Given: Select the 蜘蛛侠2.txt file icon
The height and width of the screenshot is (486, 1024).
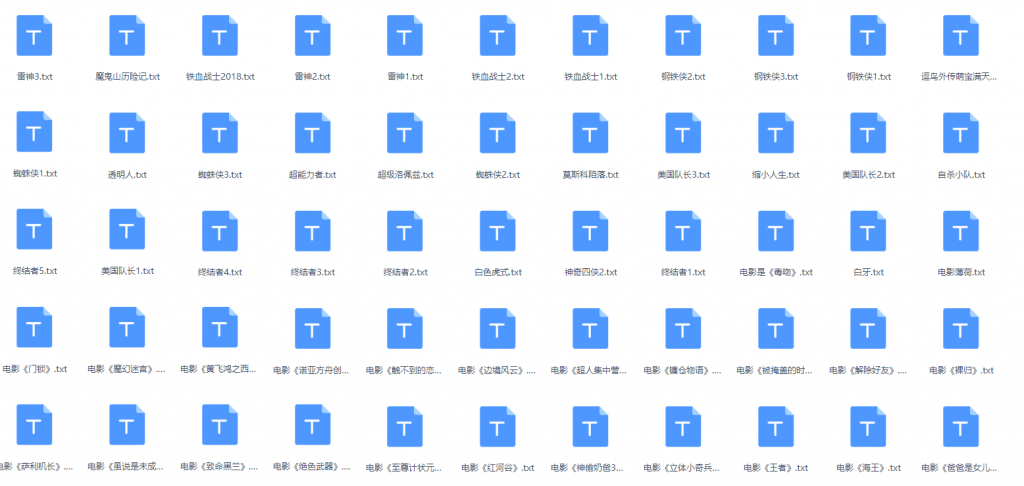Looking at the screenshot, I should tap(498, 133).
